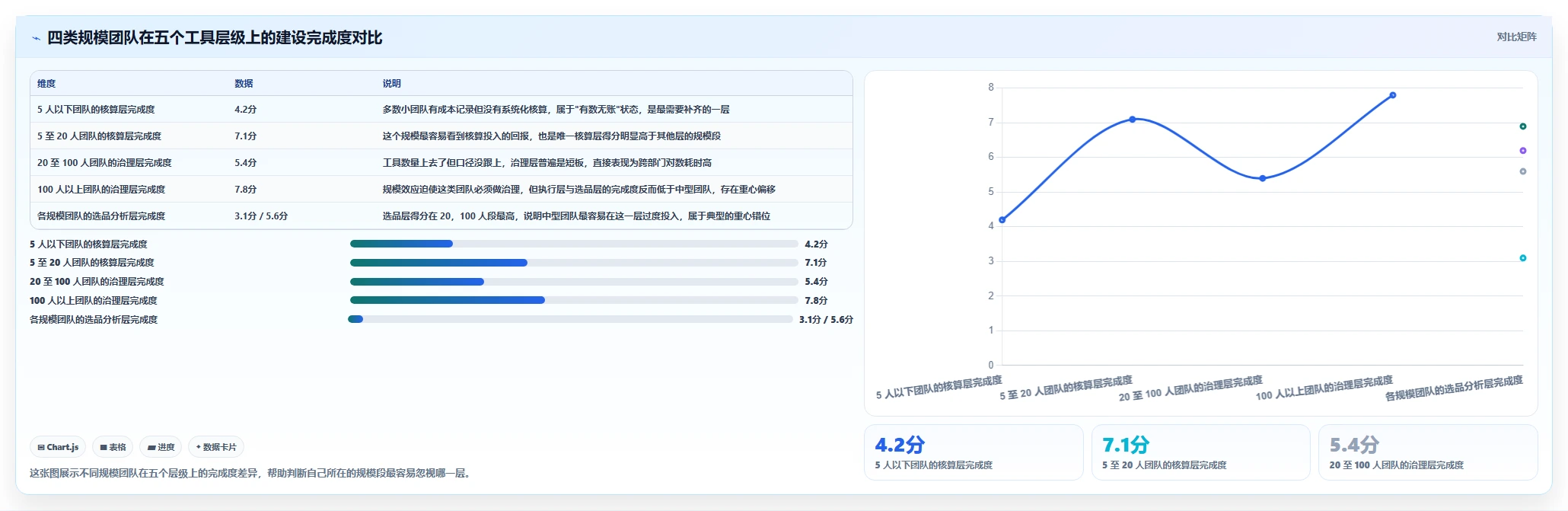Click the chart data point at value 7.8
Image resolution: width=1568 pixels, height=511 pixels.
(x=1392, y=95)
